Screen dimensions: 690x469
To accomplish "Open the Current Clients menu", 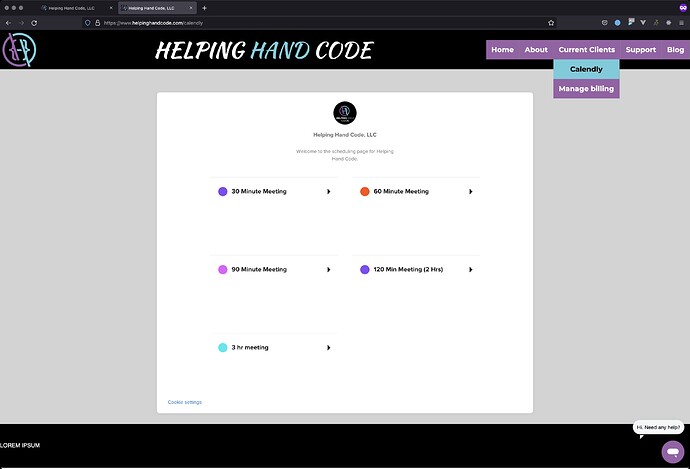I will pyautogui.click(x=587, y=50).
